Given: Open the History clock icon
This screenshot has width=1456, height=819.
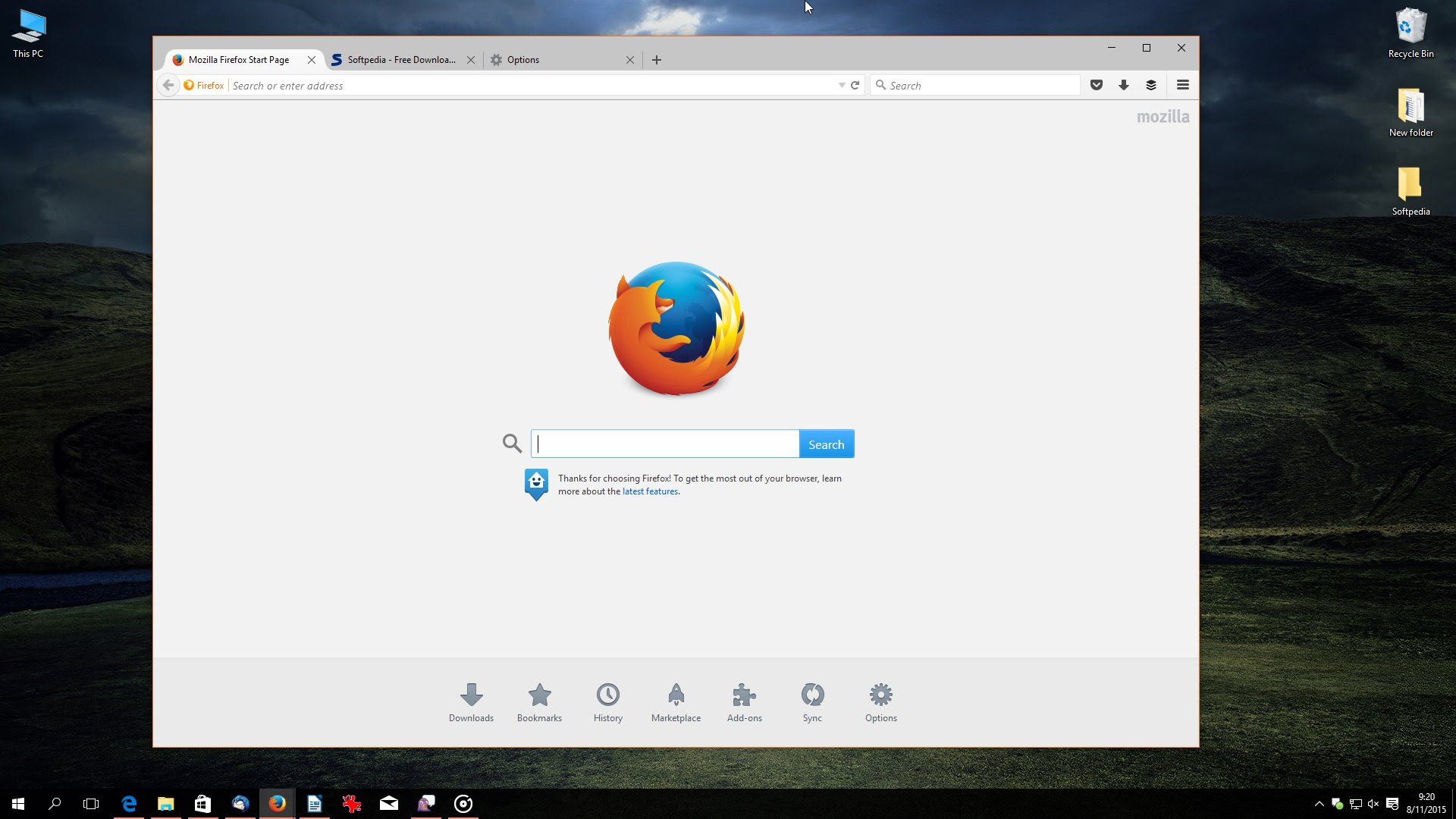Looking at the screenshot, I should [x=607, y=695].
